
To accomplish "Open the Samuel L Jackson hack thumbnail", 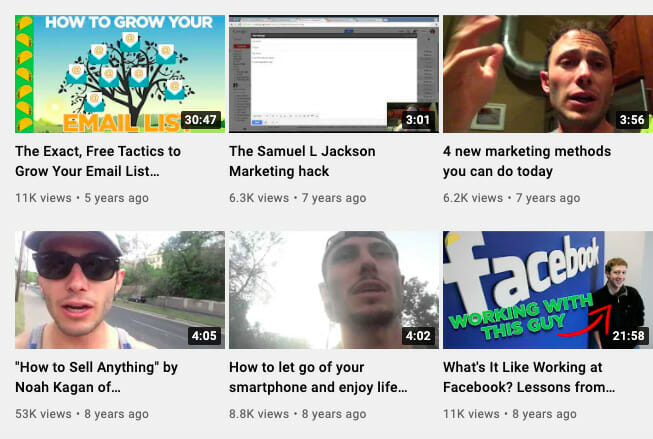I will pos(334,74).
